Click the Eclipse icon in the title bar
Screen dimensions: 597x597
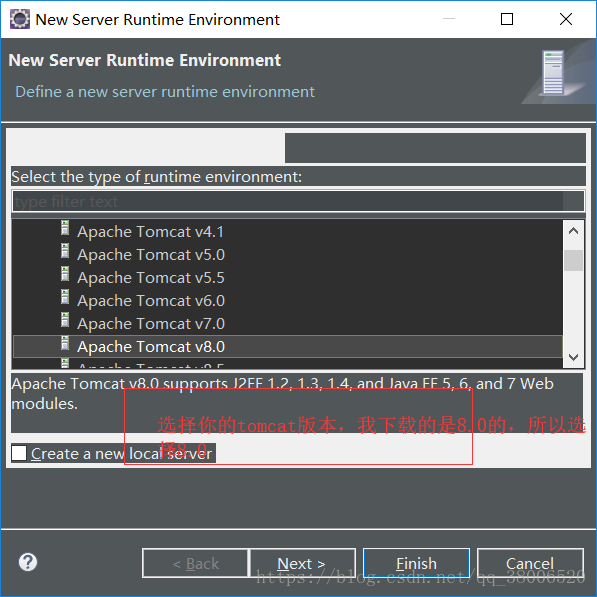(19, 19)
